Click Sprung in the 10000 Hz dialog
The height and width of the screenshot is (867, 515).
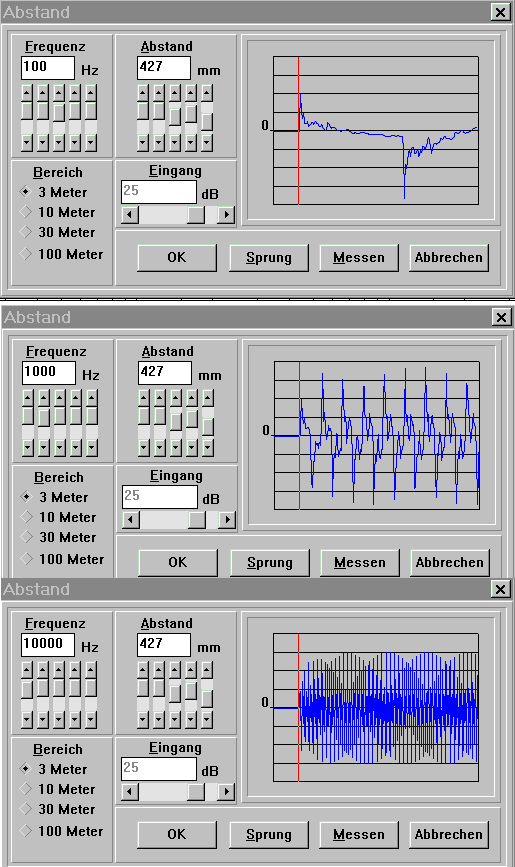269,834
